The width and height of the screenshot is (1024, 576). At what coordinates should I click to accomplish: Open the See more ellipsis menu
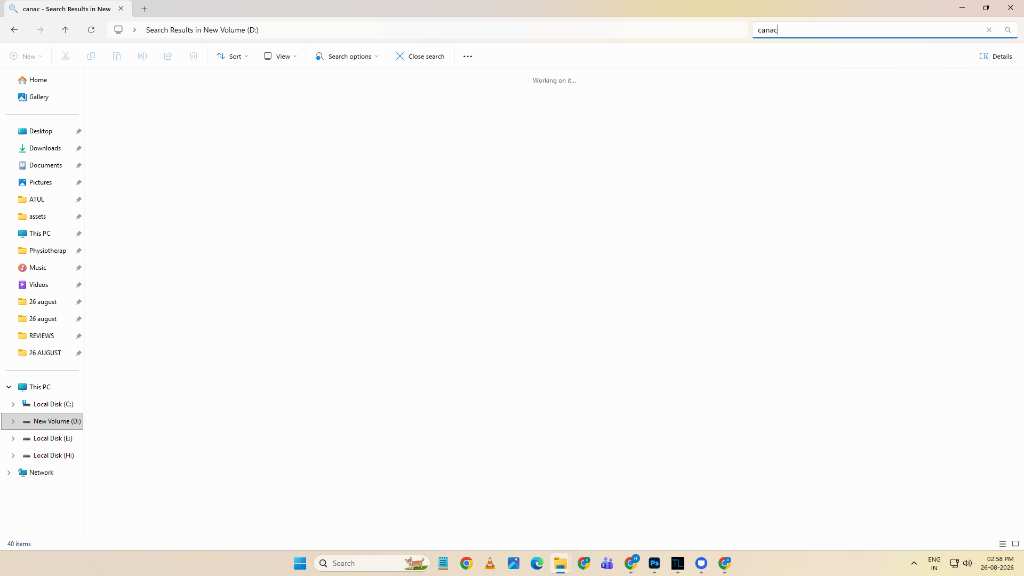coord(468,57)
